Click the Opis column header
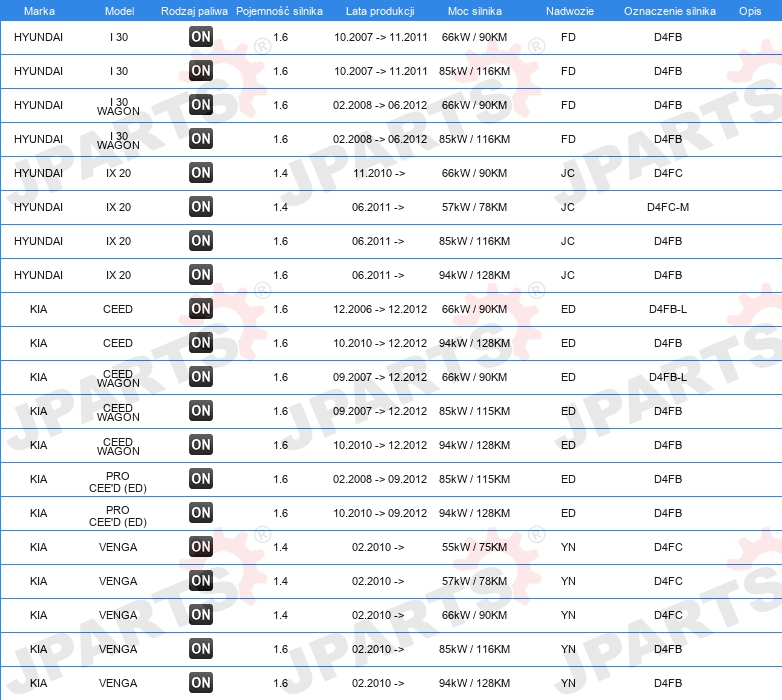 pyautogui.click(x=750, y=11)
